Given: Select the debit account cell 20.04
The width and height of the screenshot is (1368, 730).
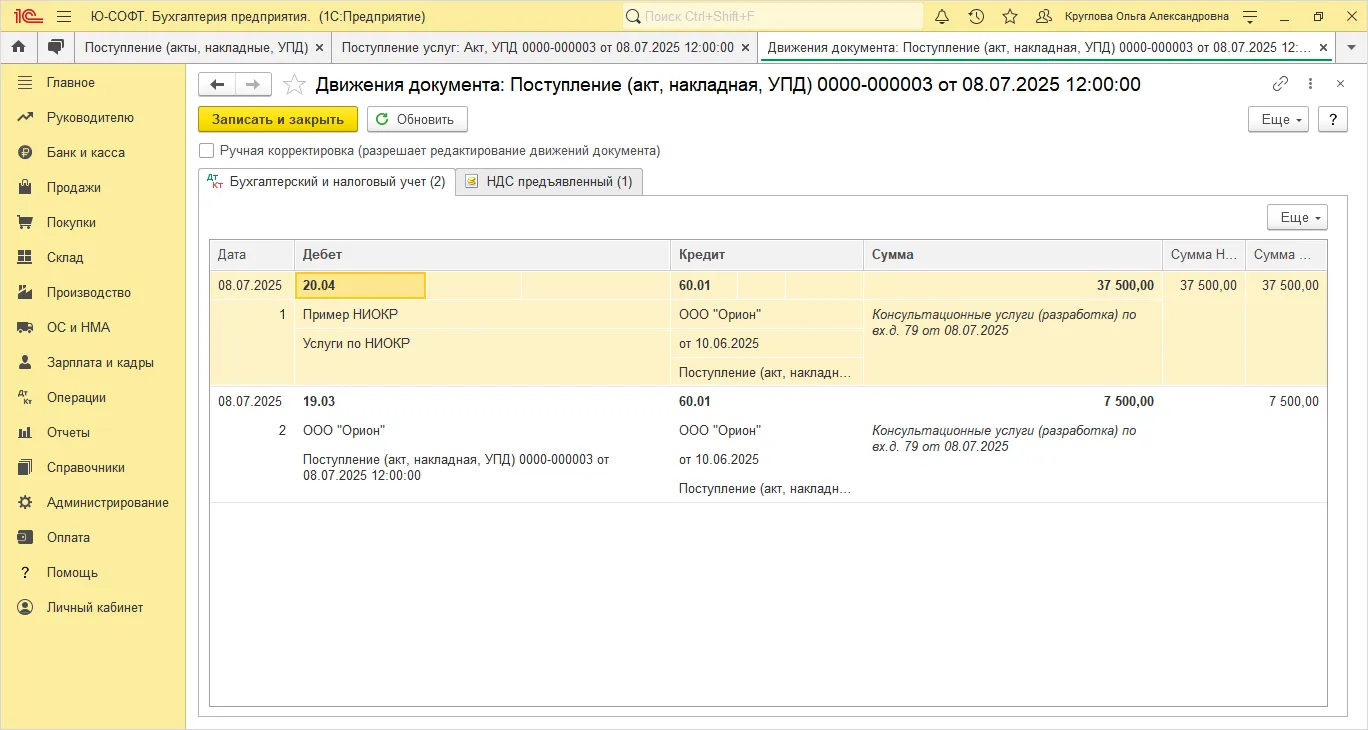Looking at the screenshot, I should [360, 285].
